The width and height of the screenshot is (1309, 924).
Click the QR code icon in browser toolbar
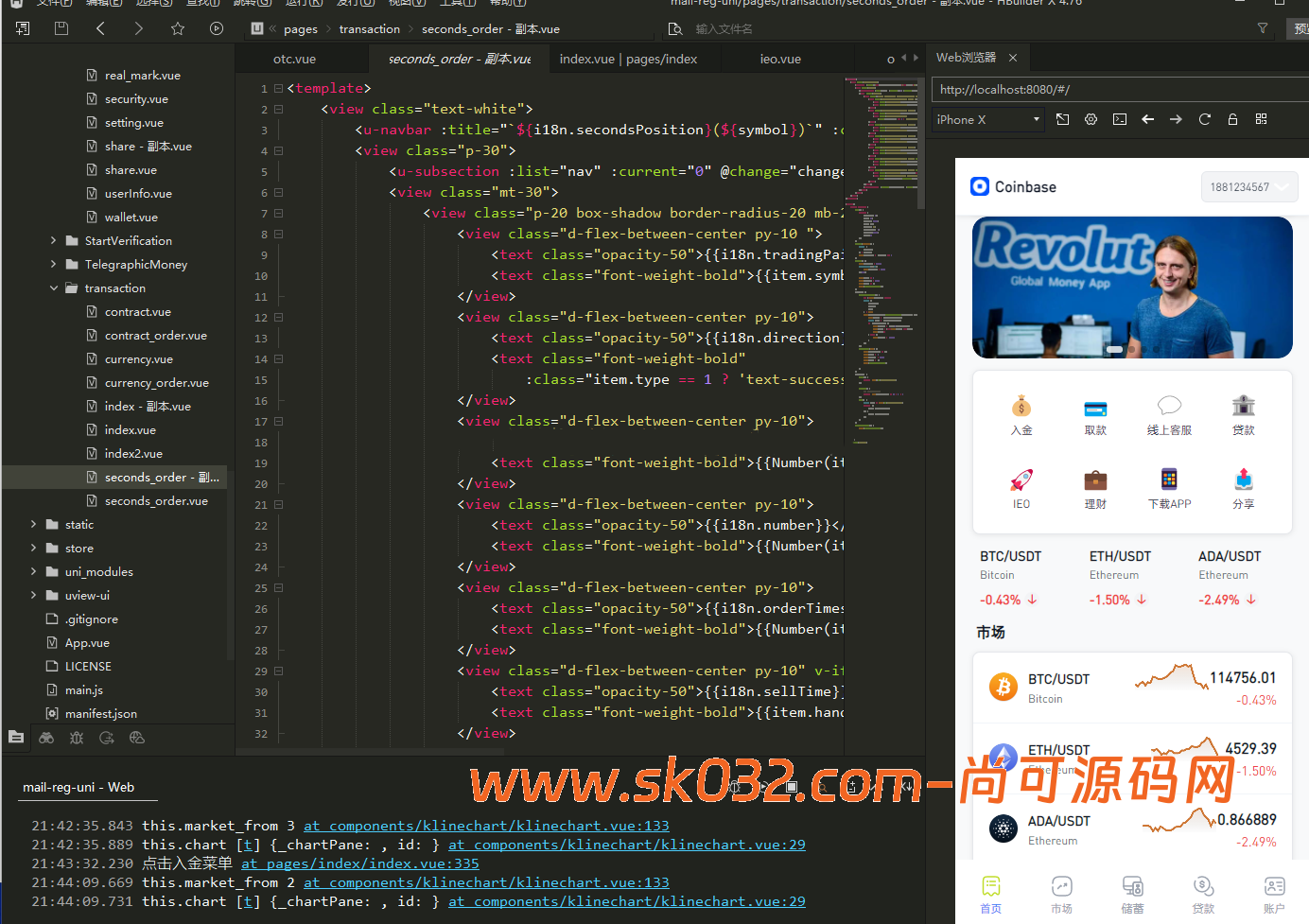[1261, 119]
